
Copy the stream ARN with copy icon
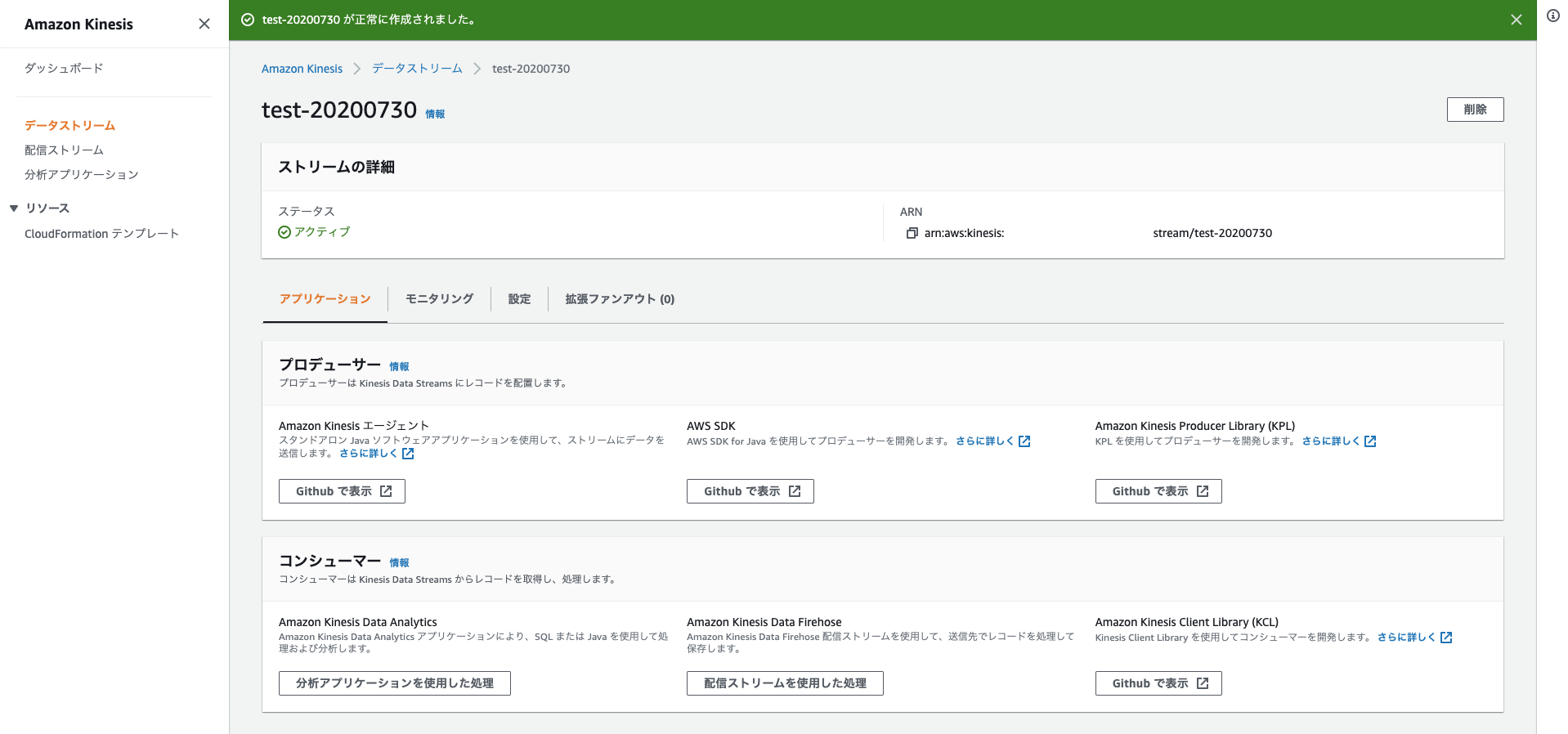pos(912,233)
